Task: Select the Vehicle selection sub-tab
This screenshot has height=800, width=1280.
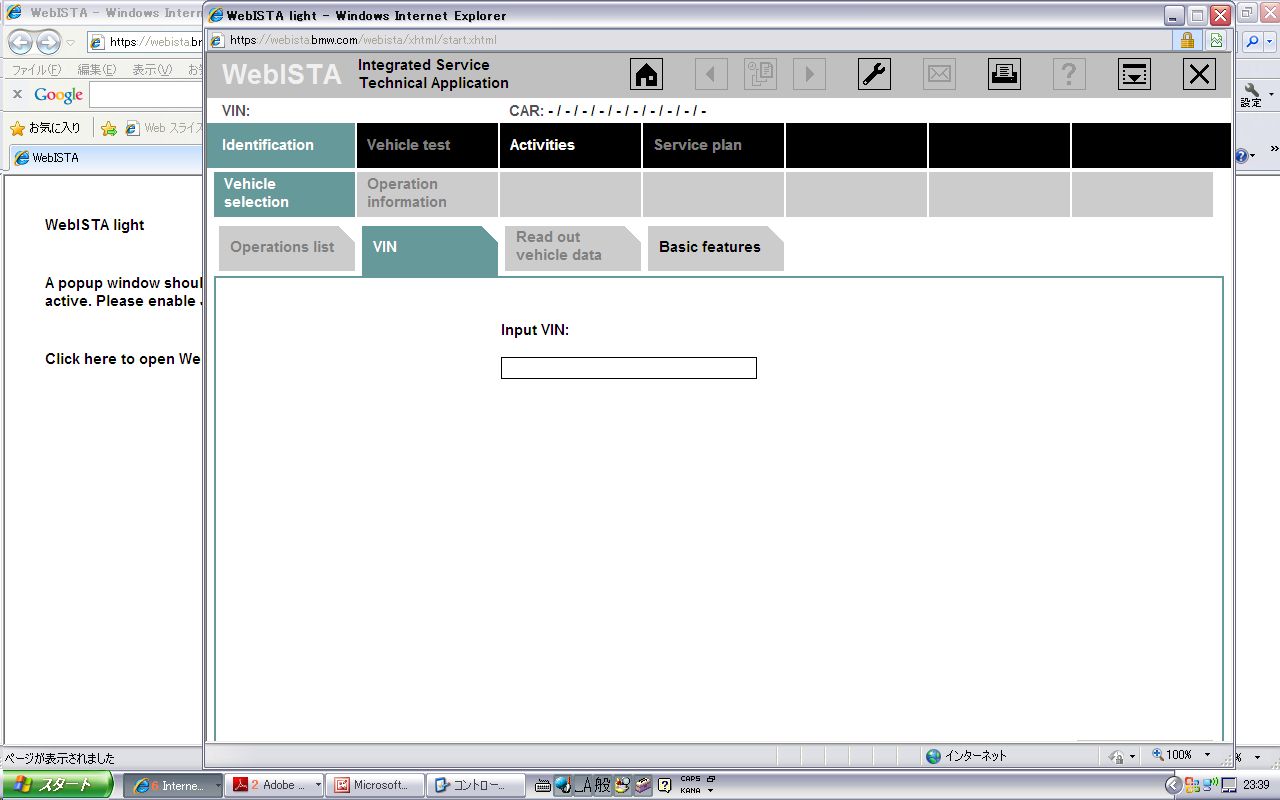Action: [284, 194]
